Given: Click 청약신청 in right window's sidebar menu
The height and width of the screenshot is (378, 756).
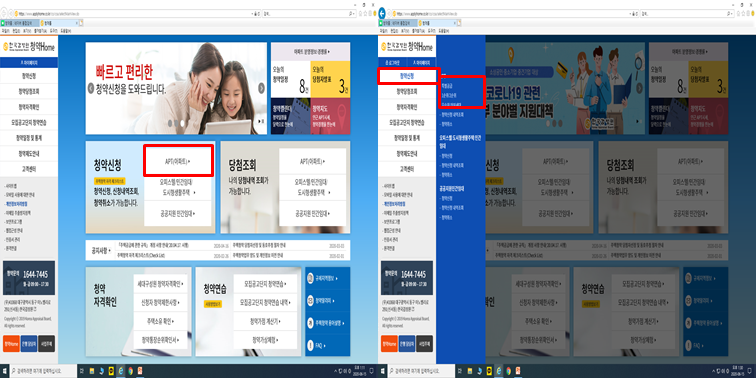Looking at the screenshot, I should click(407, 76).
